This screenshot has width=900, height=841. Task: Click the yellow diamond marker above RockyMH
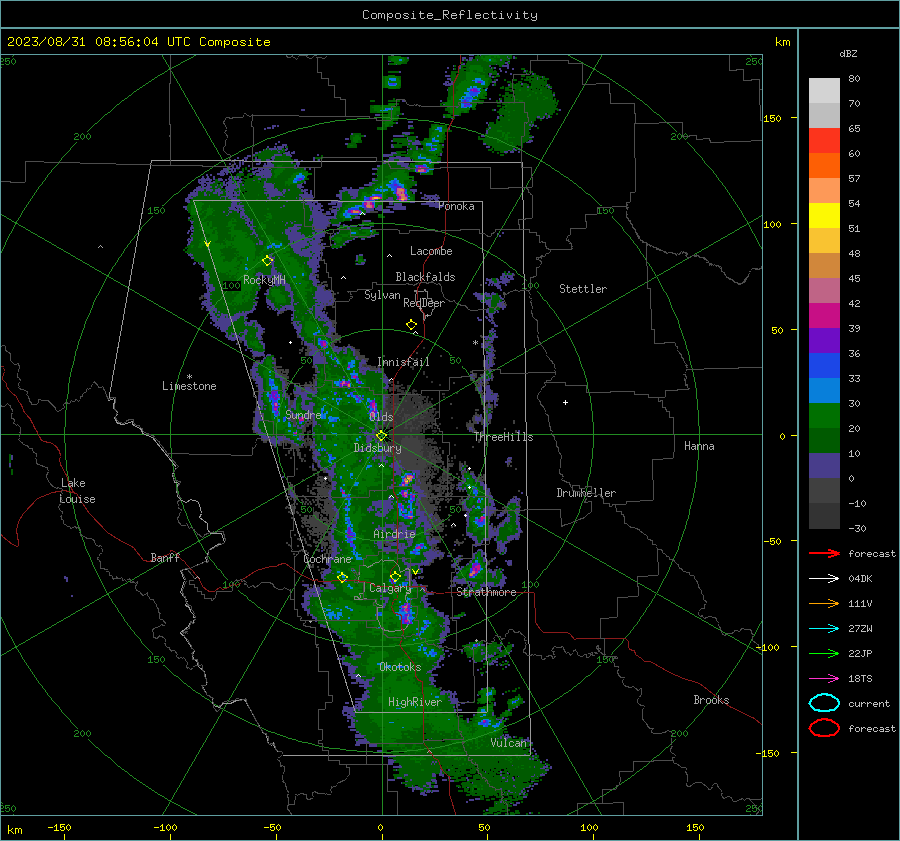[267, 261]
